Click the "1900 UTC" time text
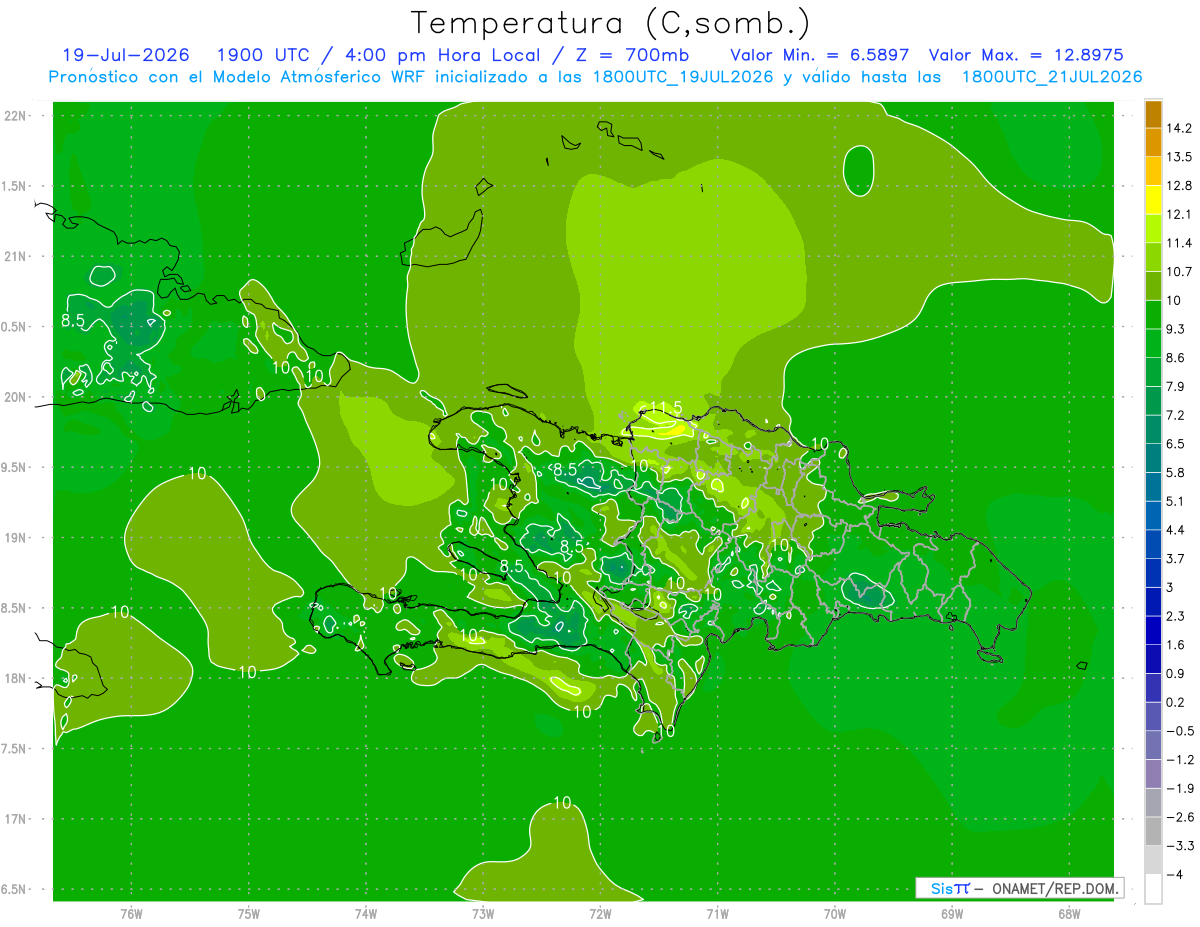 point(263,55)
